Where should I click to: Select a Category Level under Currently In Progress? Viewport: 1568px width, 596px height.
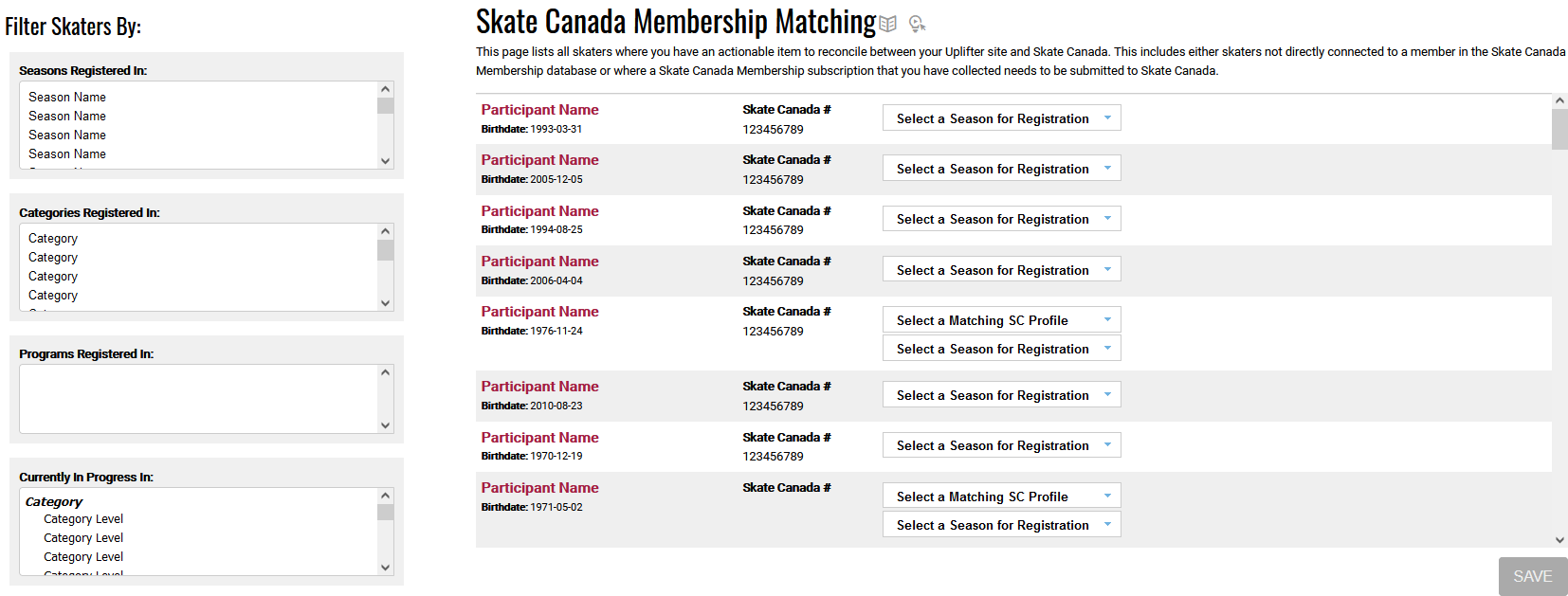click(x=83, y=518)
